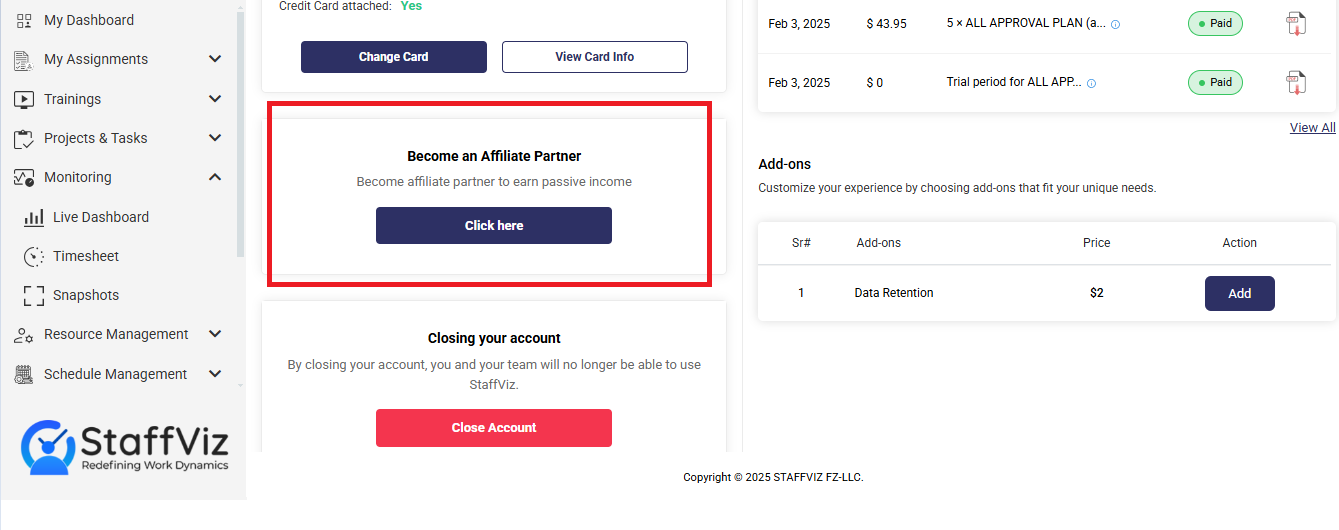This screenshot has width=1339, height=530.
Task: Download PDF for $43.95 invoice
Action: pyautogui.click(x=1296, y=24)
